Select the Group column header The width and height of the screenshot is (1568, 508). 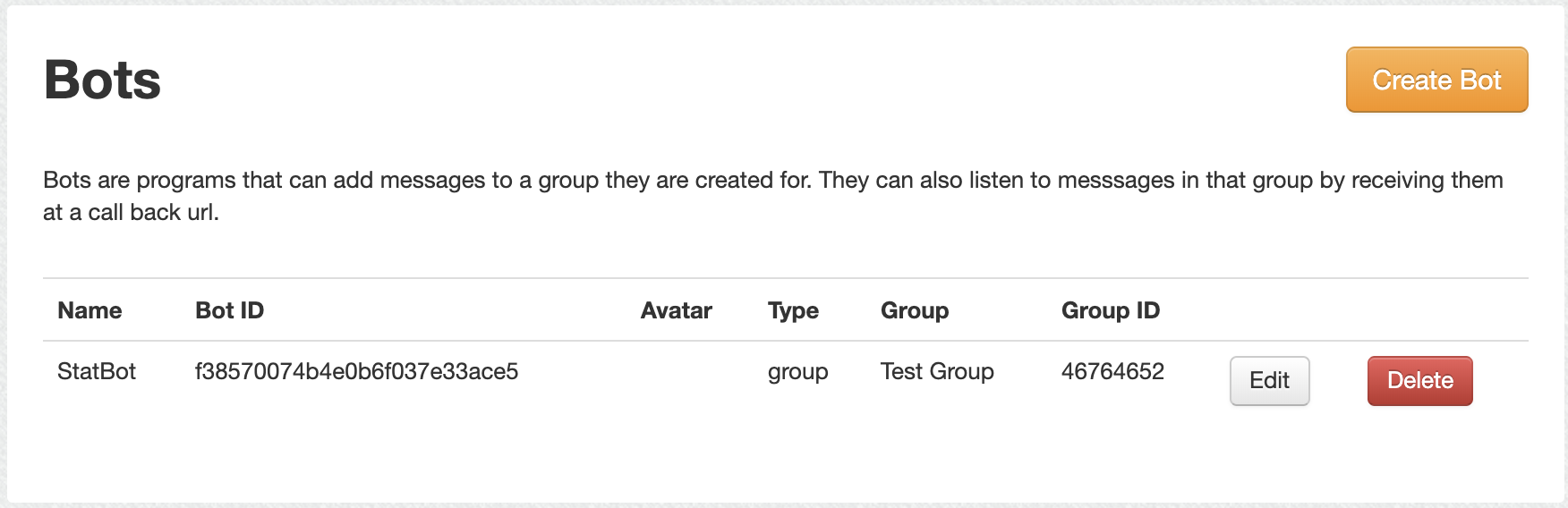point(914,310)
